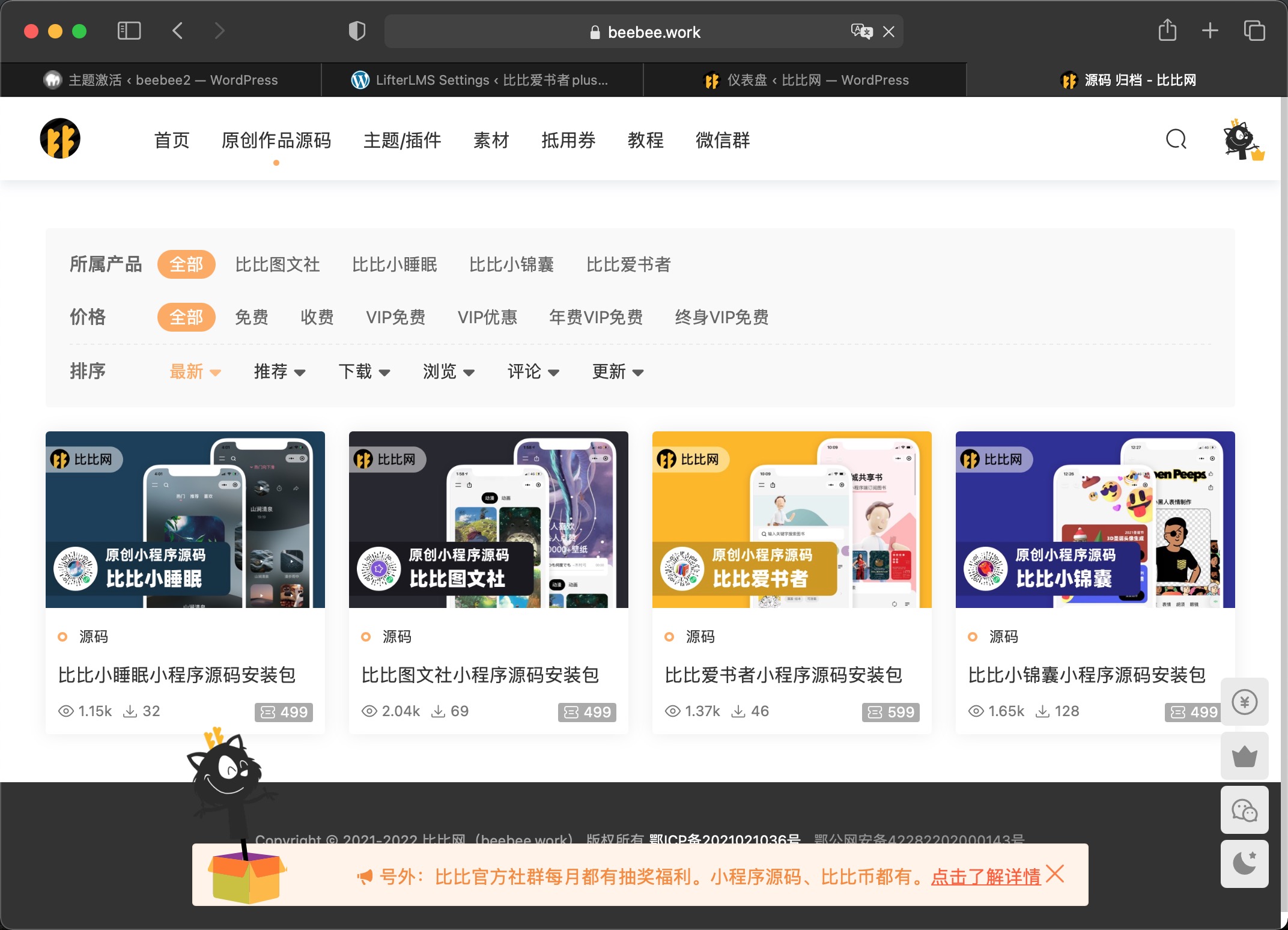Open the user avatar cat icon
This screenshot has width=1288, height=930.
point(1242,139)
